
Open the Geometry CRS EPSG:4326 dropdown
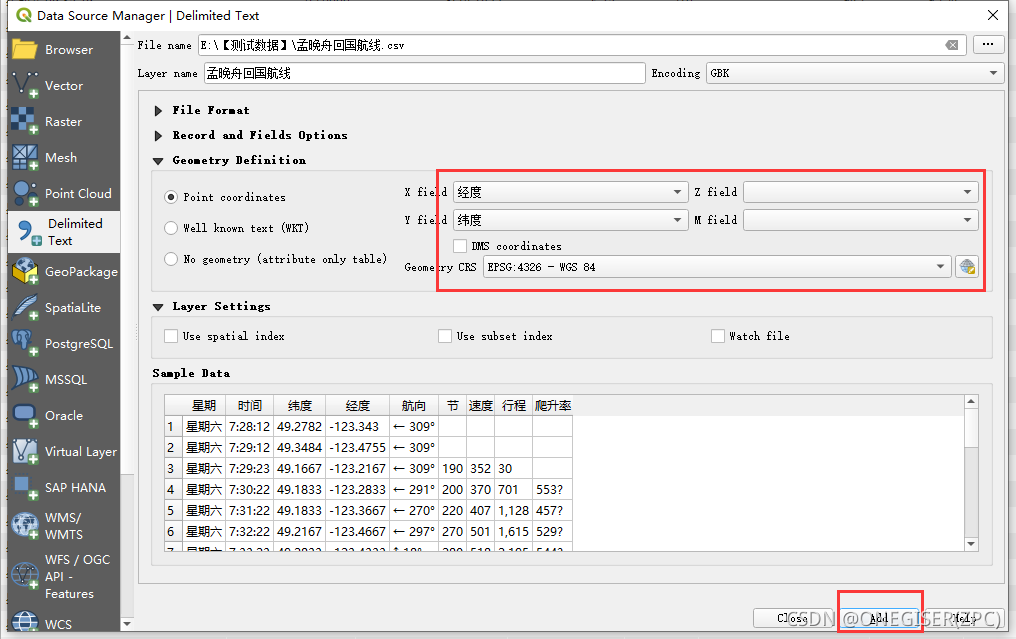coord(717,267)
